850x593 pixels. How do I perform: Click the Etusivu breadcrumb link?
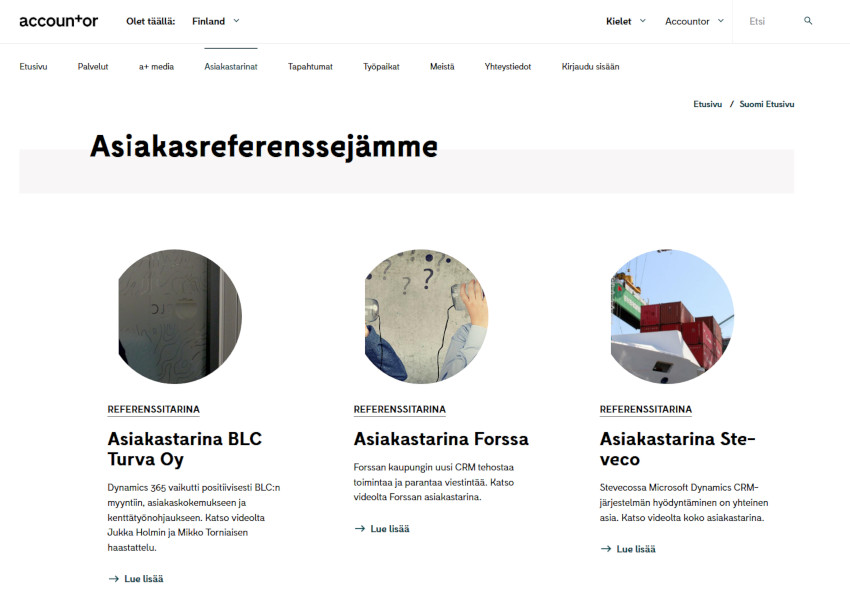707,104
